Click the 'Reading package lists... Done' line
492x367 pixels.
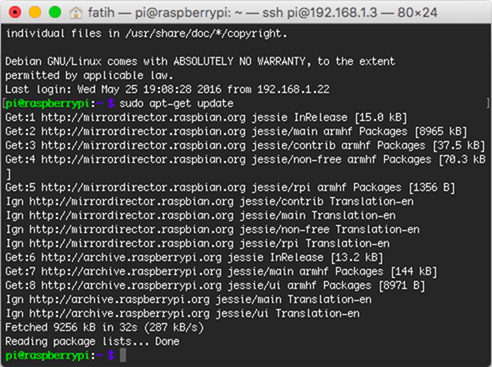point(92,342)
